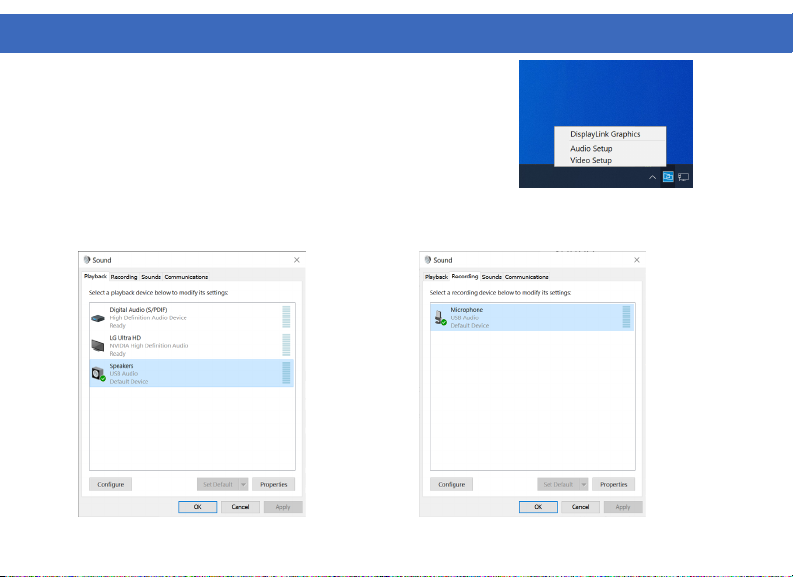Choose Video Setup from tray menu

click(591, 160)
